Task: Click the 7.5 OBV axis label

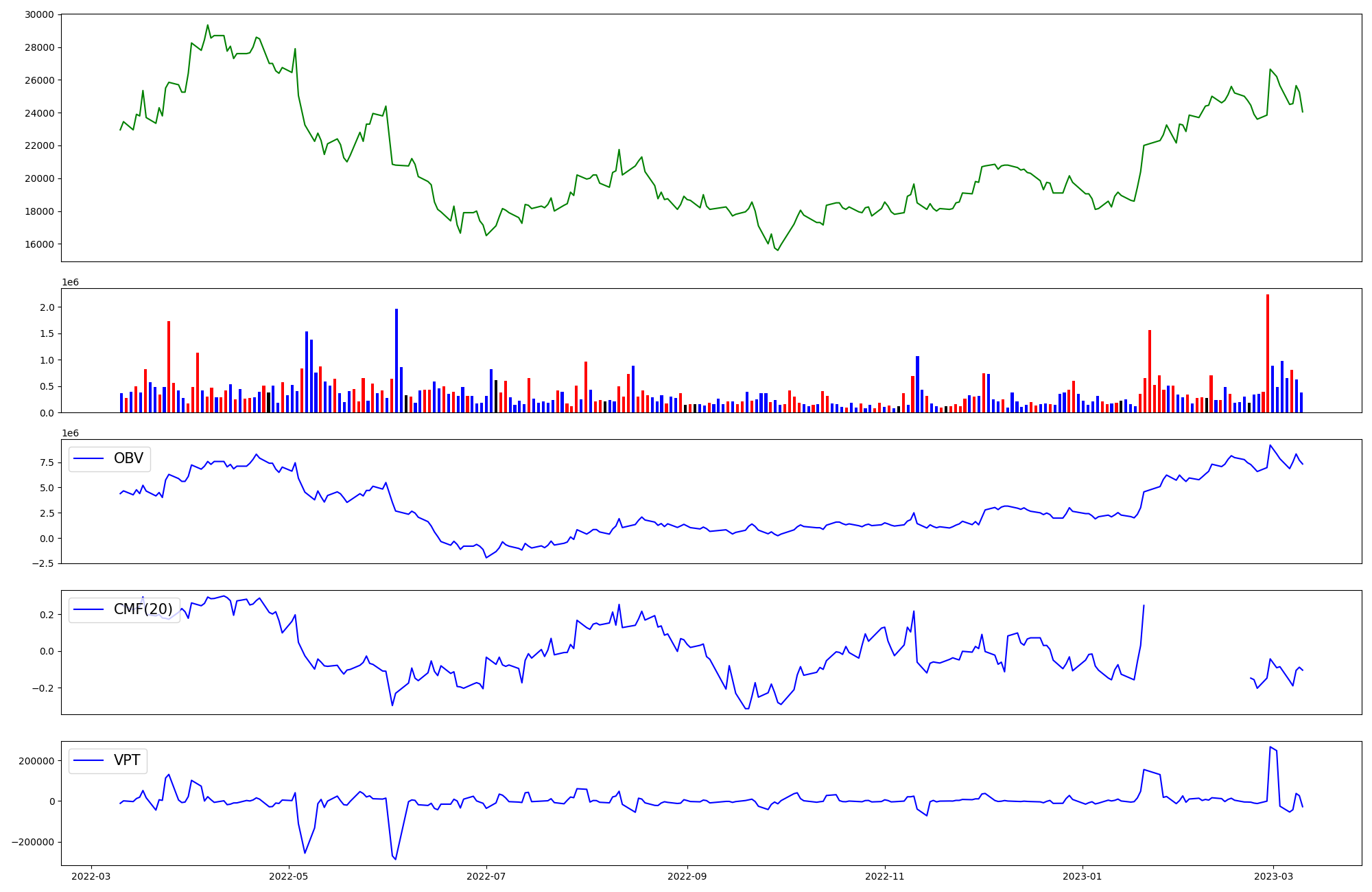Action: click(47, 462)
